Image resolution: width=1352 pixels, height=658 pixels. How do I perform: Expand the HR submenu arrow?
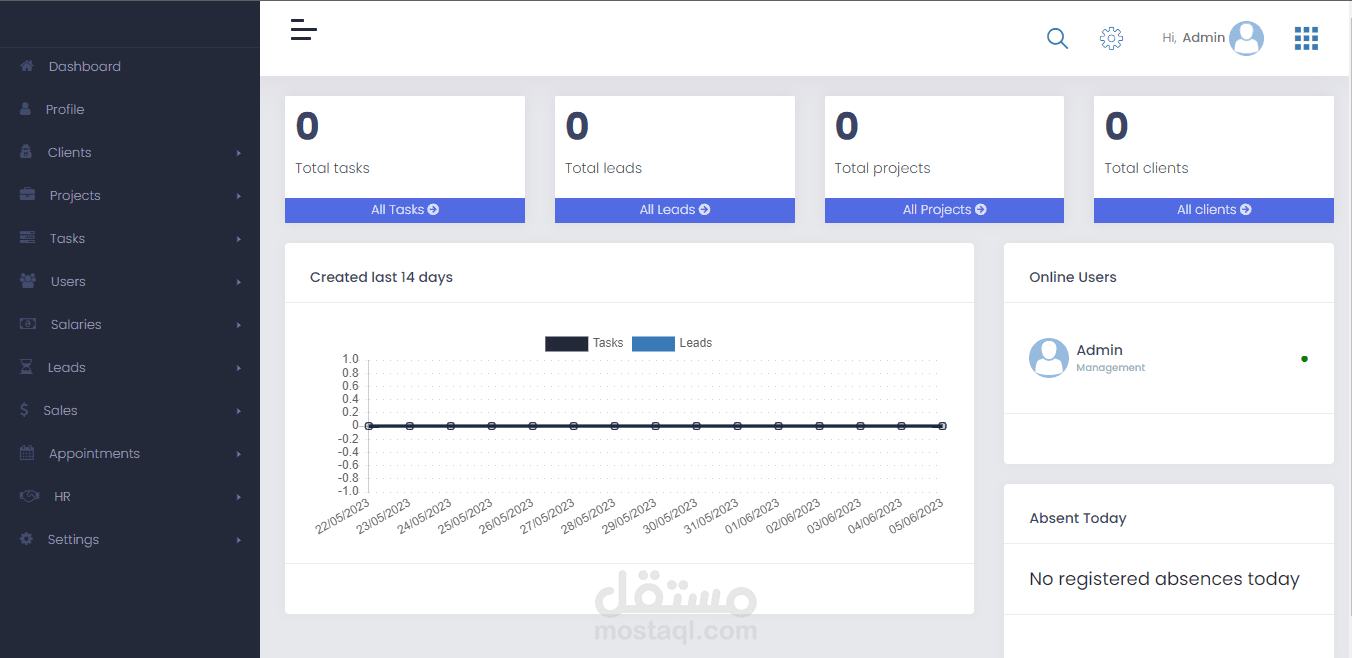pos(239,497)
